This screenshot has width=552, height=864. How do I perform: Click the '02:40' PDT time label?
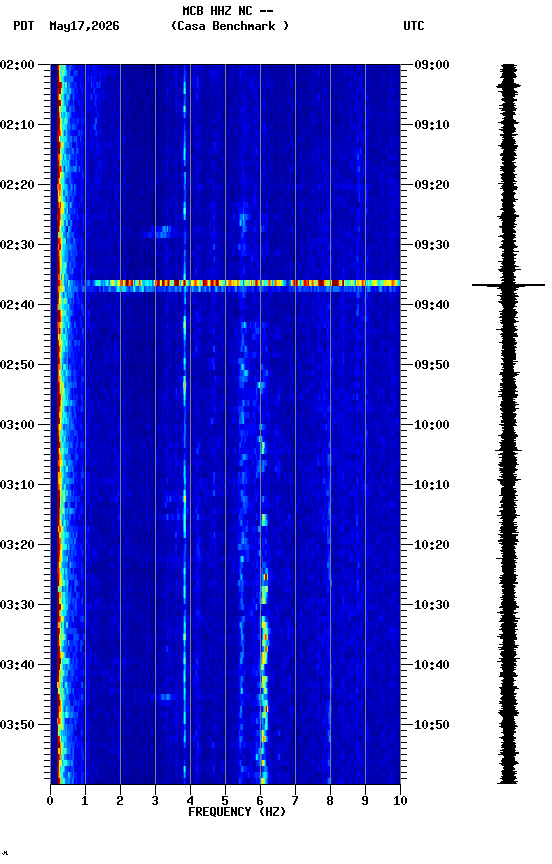(x=17, y=305)
